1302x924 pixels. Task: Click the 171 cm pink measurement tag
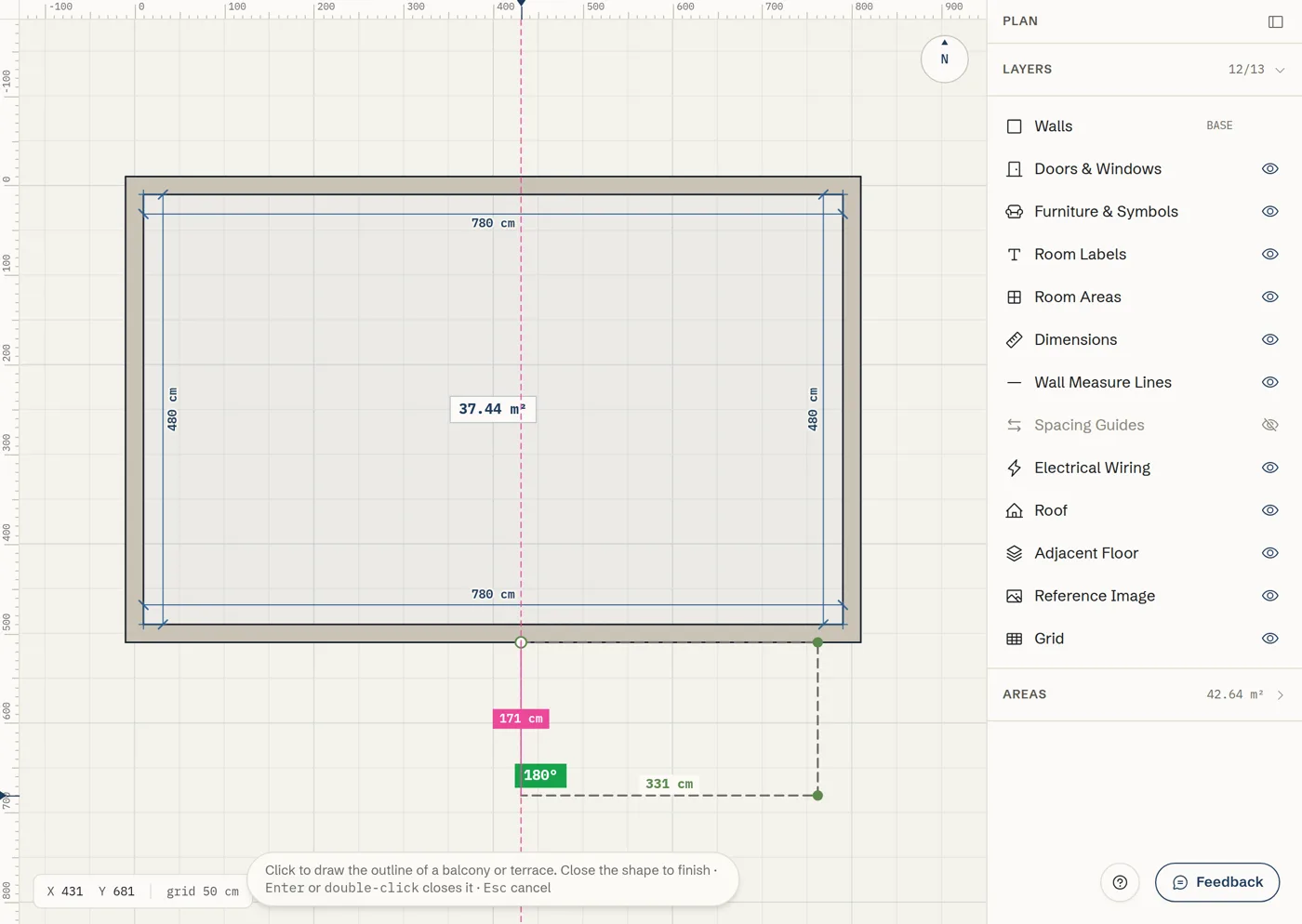pos(521,719)
